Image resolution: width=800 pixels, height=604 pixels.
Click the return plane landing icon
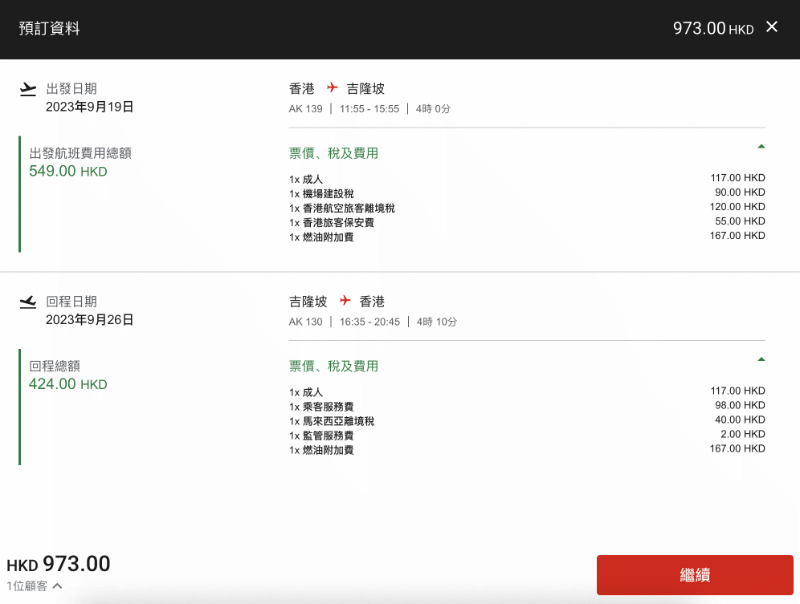28,302
